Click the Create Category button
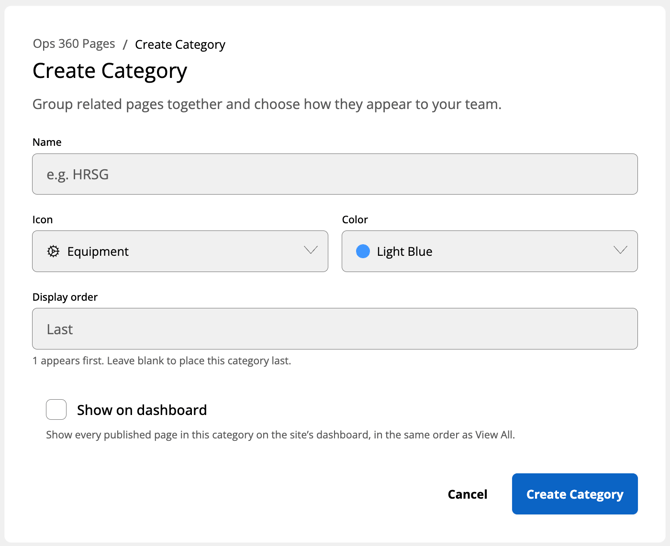 point(575,494)
